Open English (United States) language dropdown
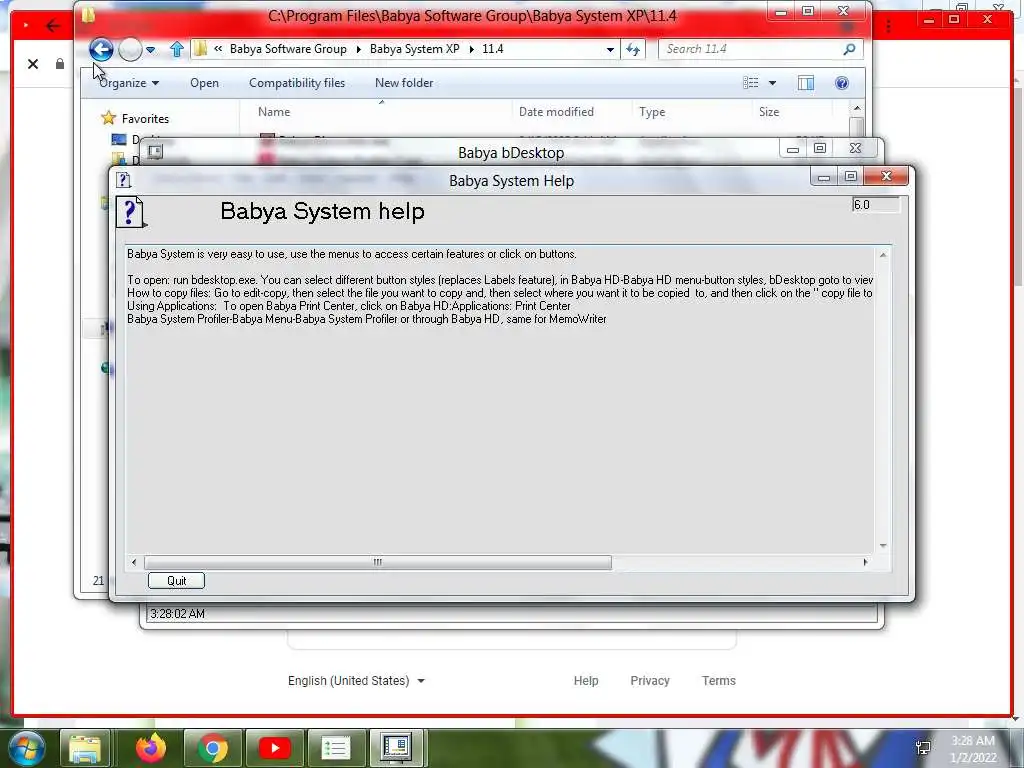 pyautogui.click(x=357, y=680)
